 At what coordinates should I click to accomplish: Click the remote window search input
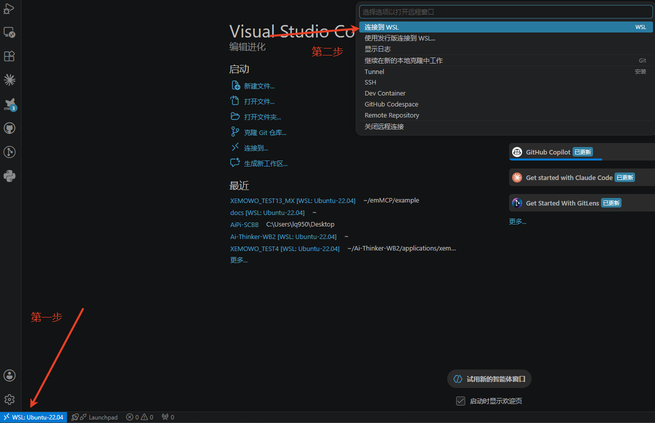[505, 12]
